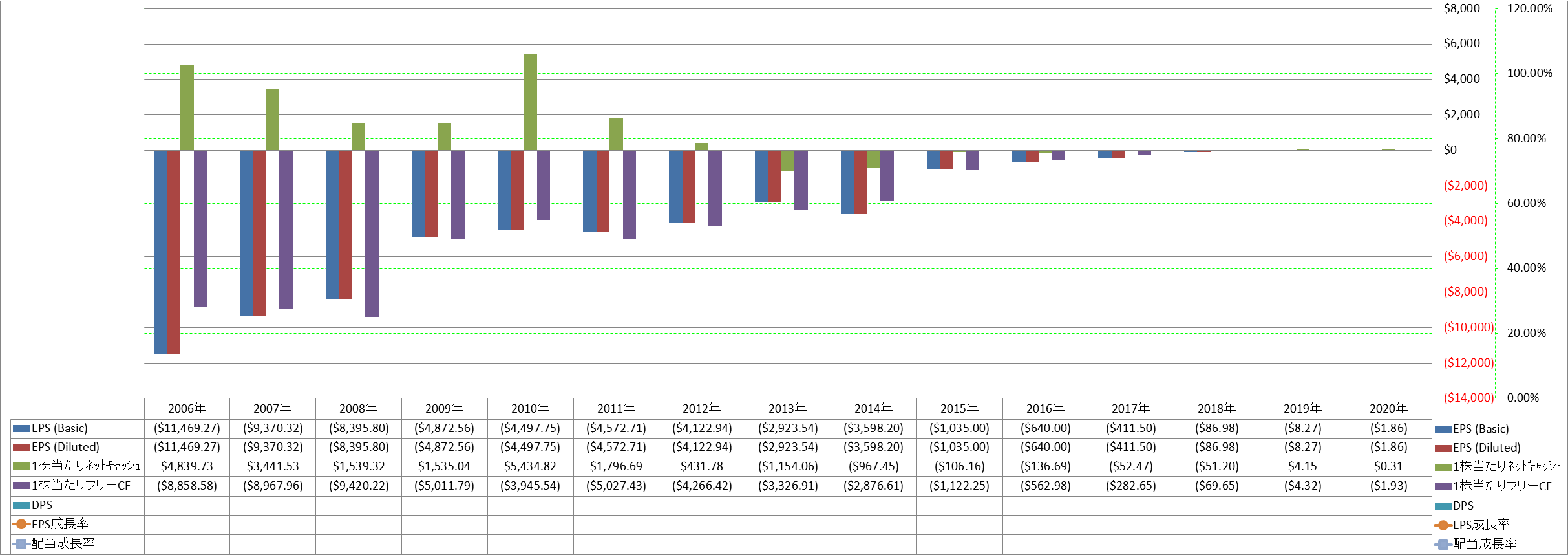The image size is (1568, 555).
Task: Click the 2016 net cash value ($136.69)
Action: 1045,466
